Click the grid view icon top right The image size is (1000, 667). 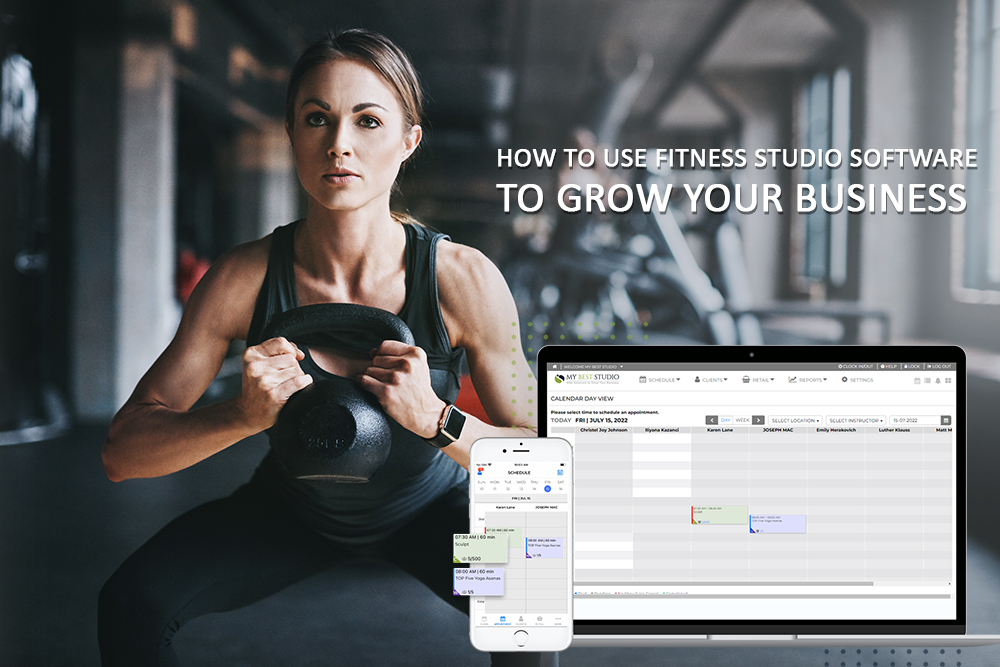948,381
